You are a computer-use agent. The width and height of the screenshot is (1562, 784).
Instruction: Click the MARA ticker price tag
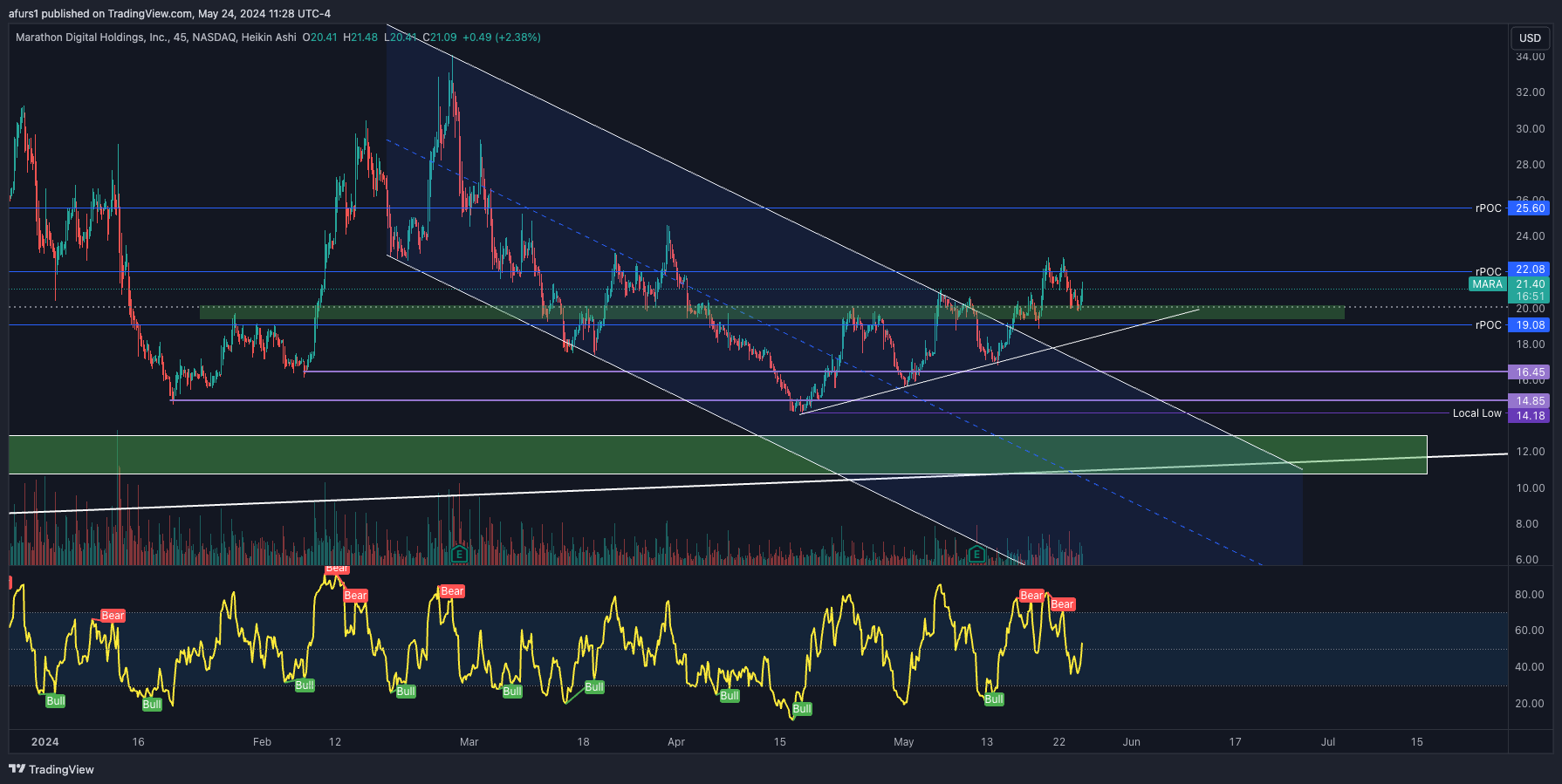point(1488,284)
